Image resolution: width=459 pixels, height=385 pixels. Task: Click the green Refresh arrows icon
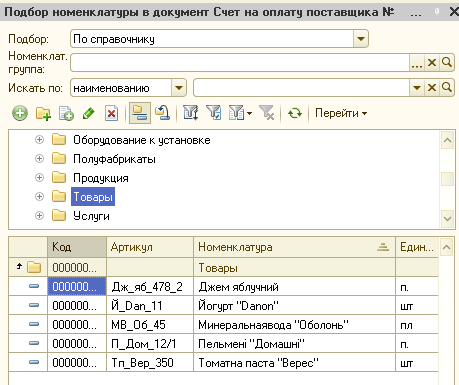295,113
